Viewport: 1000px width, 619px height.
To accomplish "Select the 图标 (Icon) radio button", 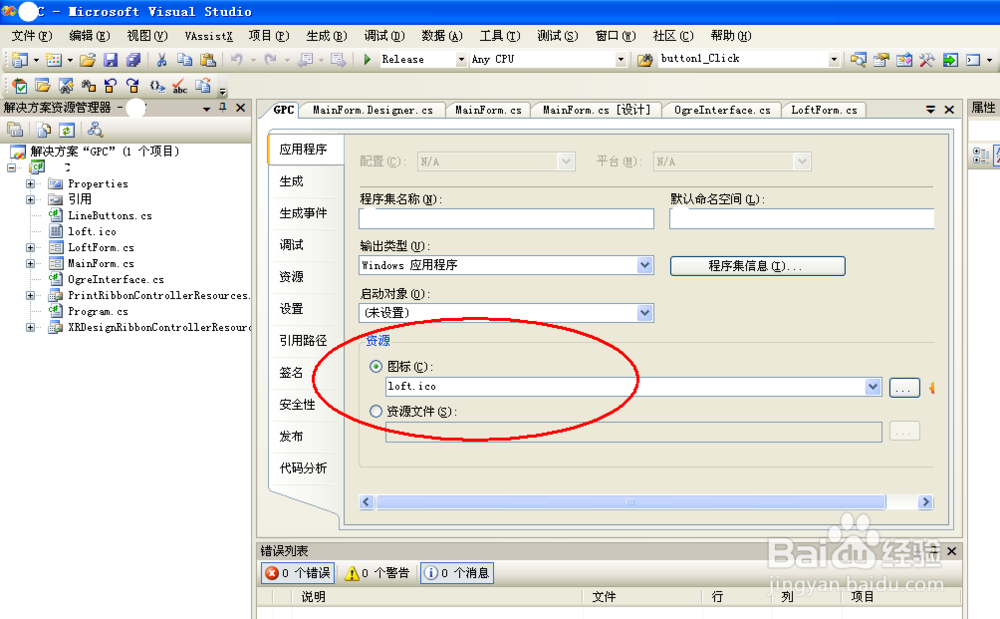I will pos(376,367).
